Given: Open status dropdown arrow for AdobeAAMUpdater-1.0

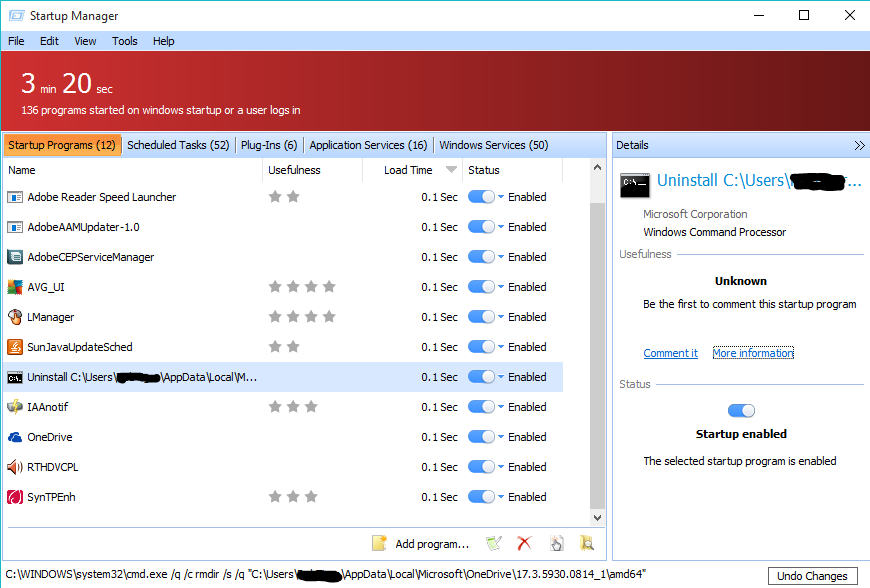Looking at the screenshot, I should pyautogui.click(x=501, y=227).
